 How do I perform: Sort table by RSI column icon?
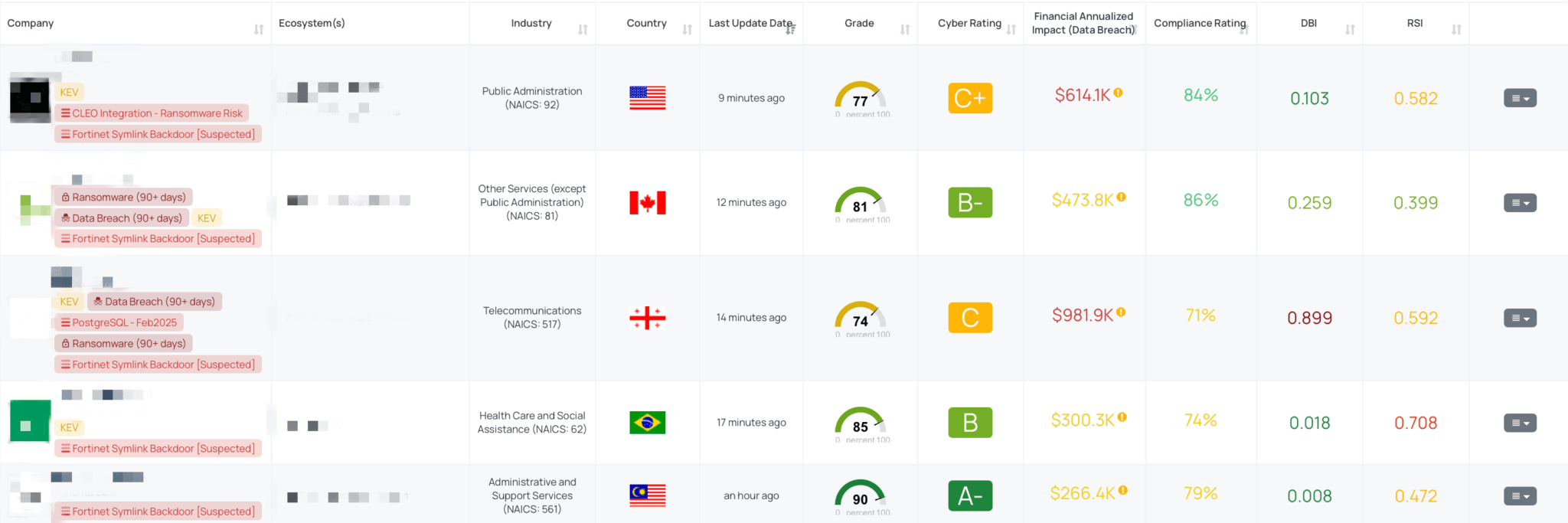(1456, 30)
